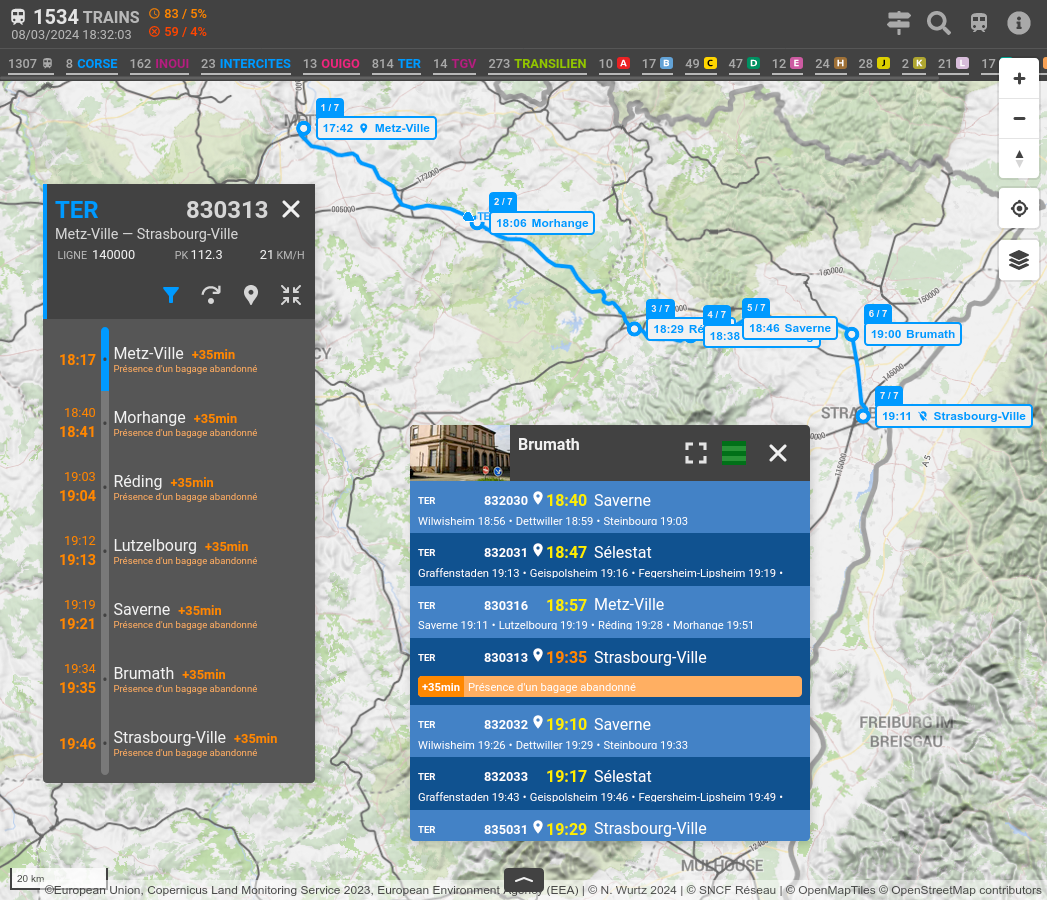
Task: Expand the bottom drawer chevron
Action: [523, 879]
